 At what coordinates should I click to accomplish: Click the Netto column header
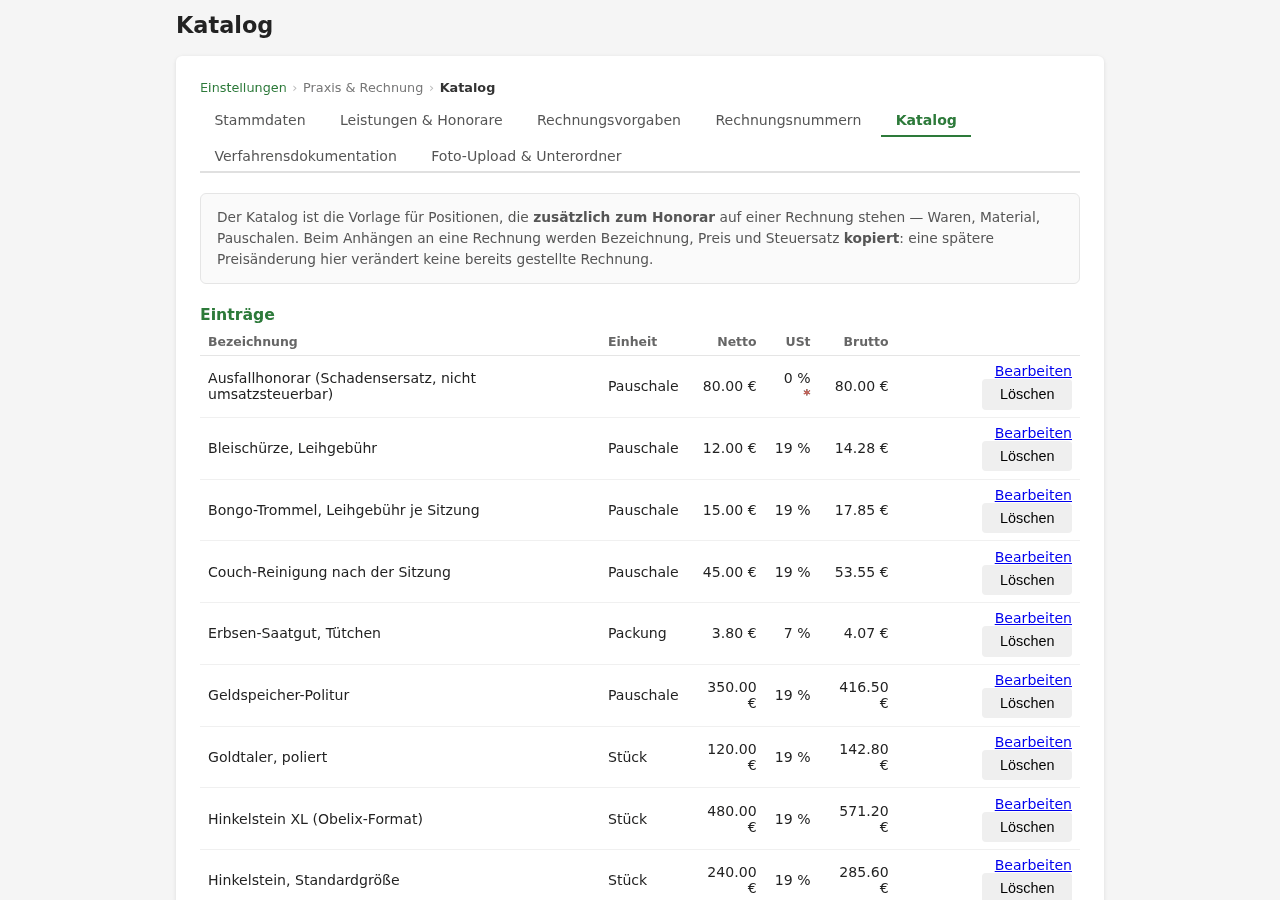[x=737, y=342]
